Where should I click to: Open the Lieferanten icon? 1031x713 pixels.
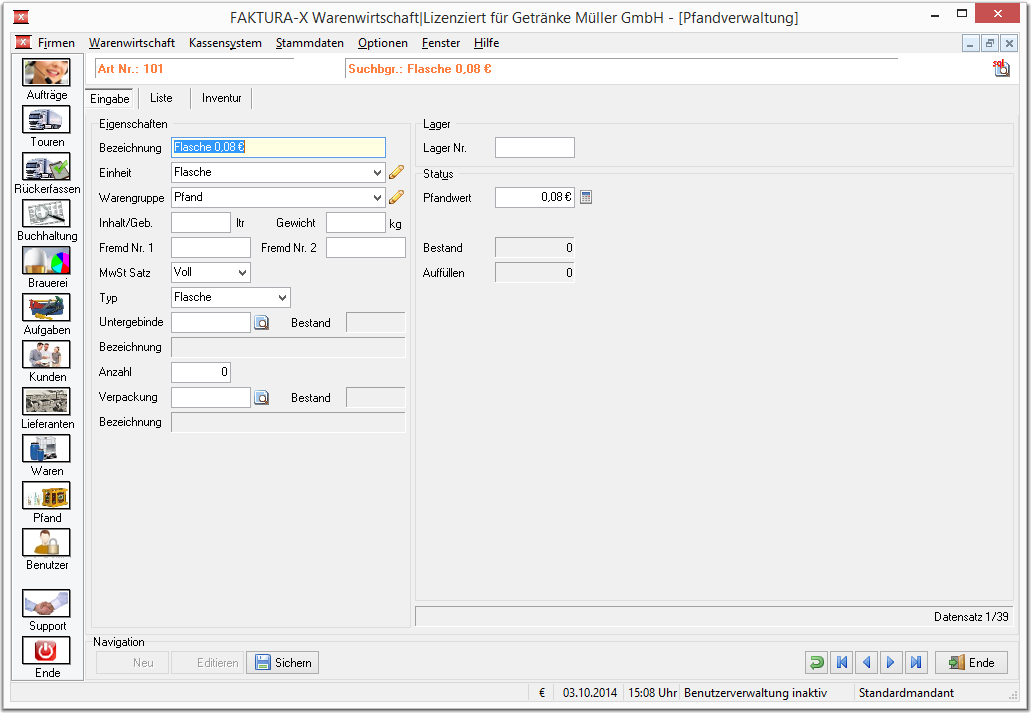pos(46,401)
